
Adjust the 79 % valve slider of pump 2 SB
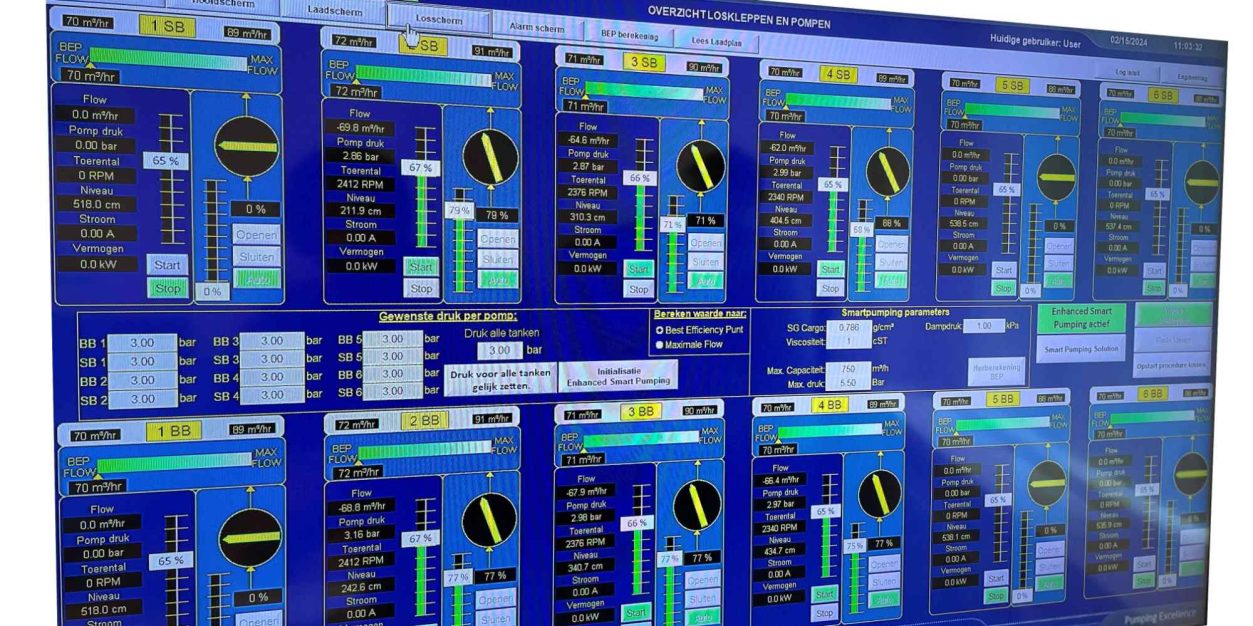tap(459, 211)
